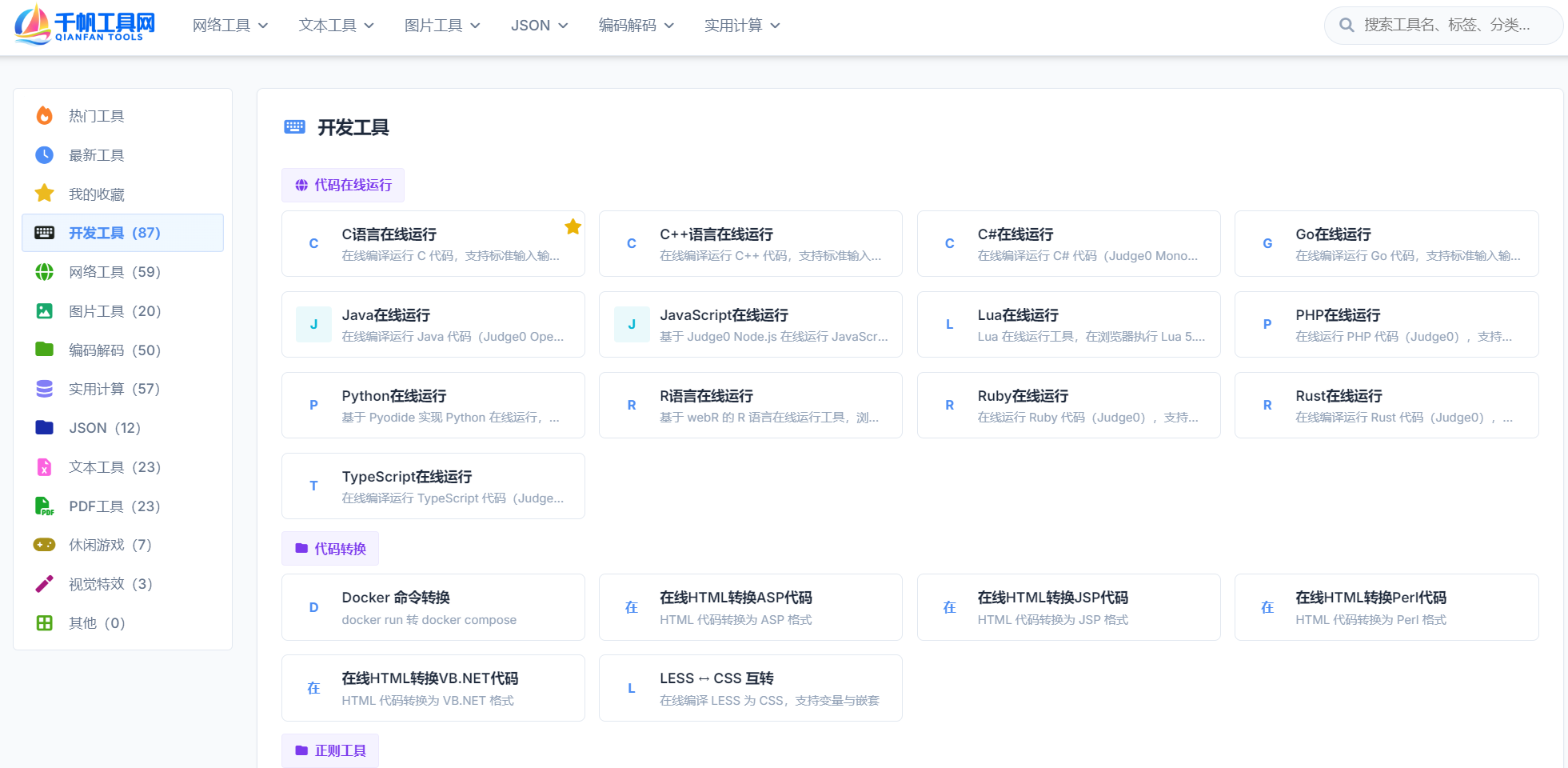
Task: Expand the 实用计算 dropdown in top navigation
Action: click(x=742, y=26)
